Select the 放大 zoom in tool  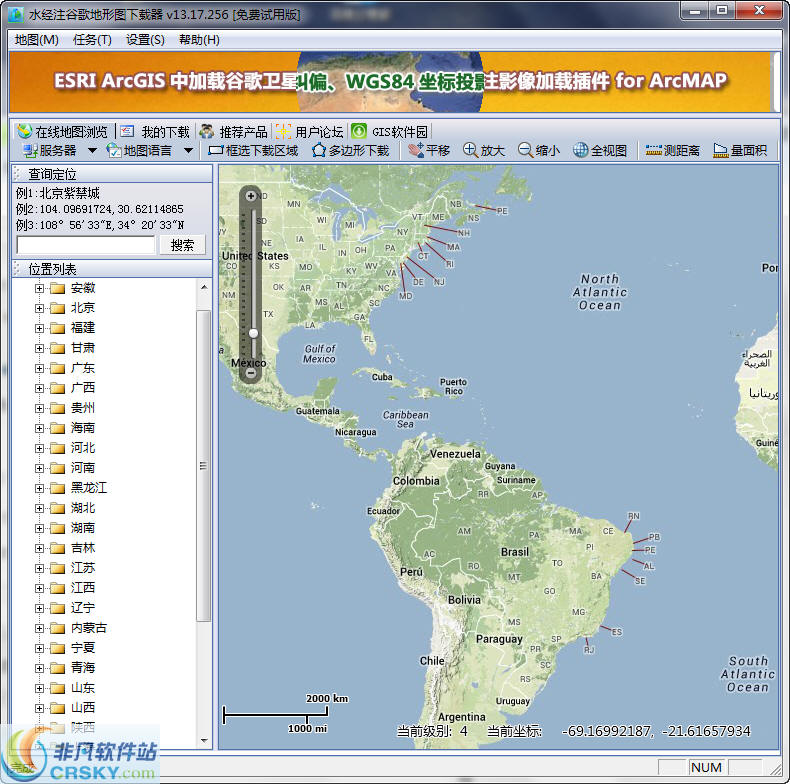click(x=484, y=150)
